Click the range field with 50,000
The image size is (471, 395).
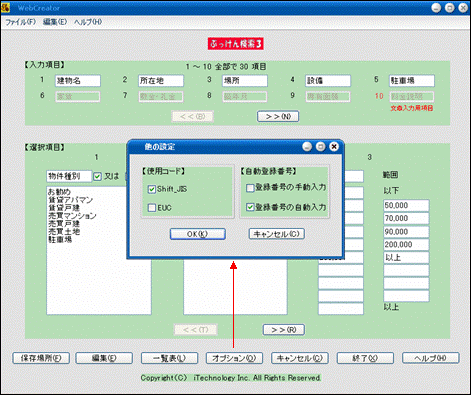(406, 205)
